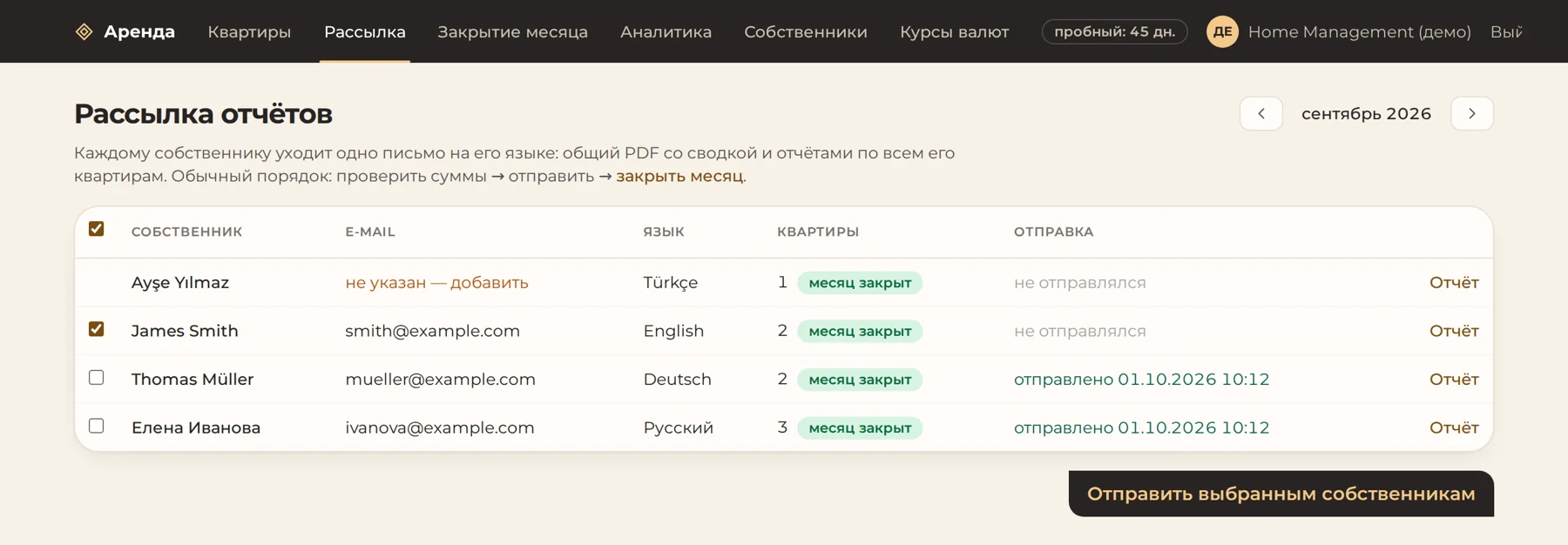
Task: Click не отправлялся status for James Smith
Action: pyautogui.click(x=1079, y=331)
